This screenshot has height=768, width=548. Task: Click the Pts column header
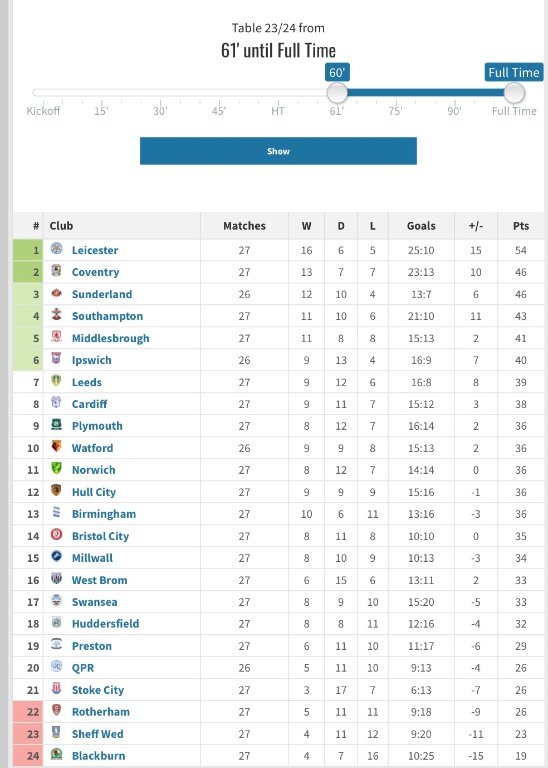(x=521, y=226)
